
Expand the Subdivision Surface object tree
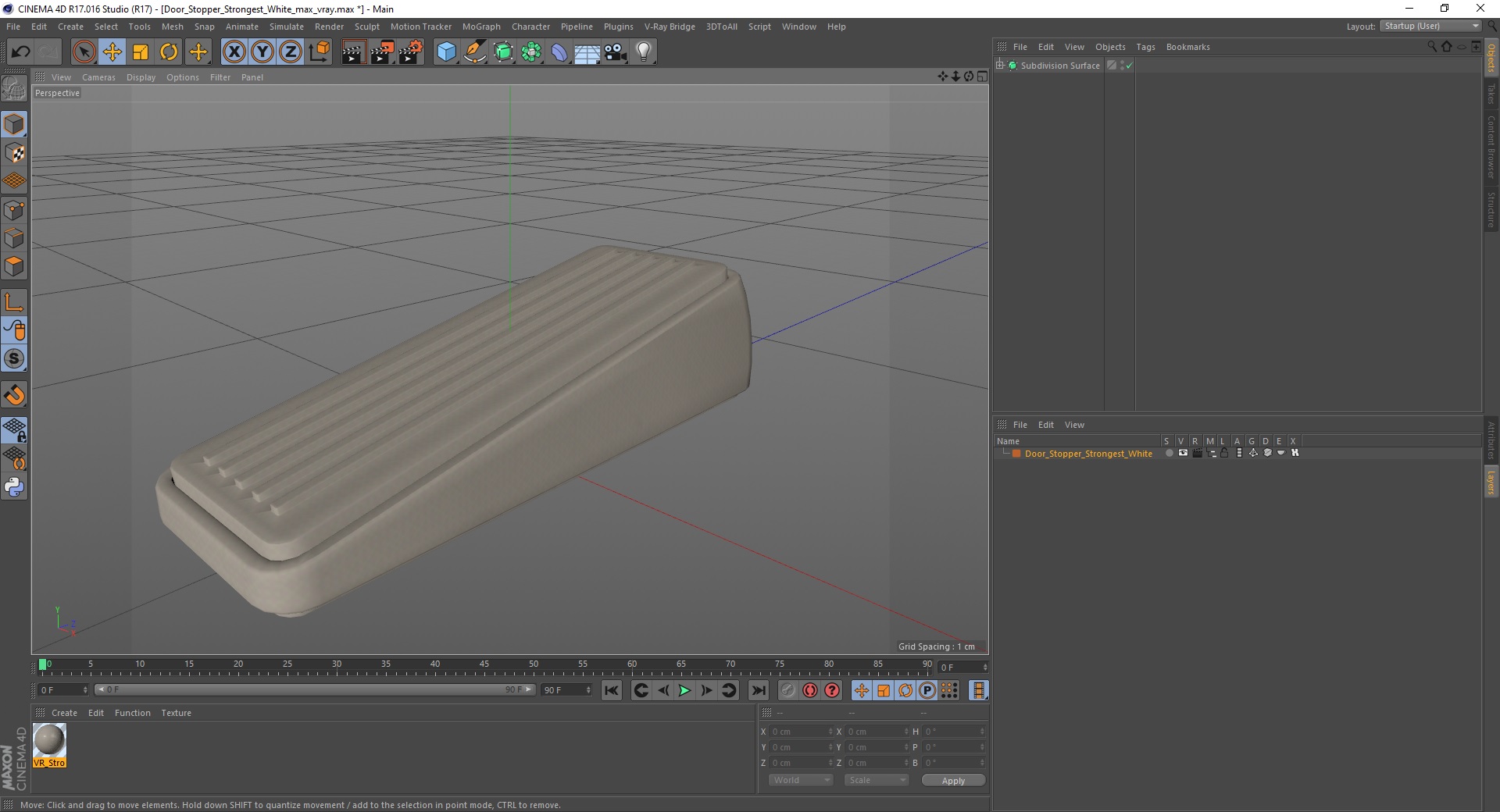pyautogui.click(x=1000, y=66)
